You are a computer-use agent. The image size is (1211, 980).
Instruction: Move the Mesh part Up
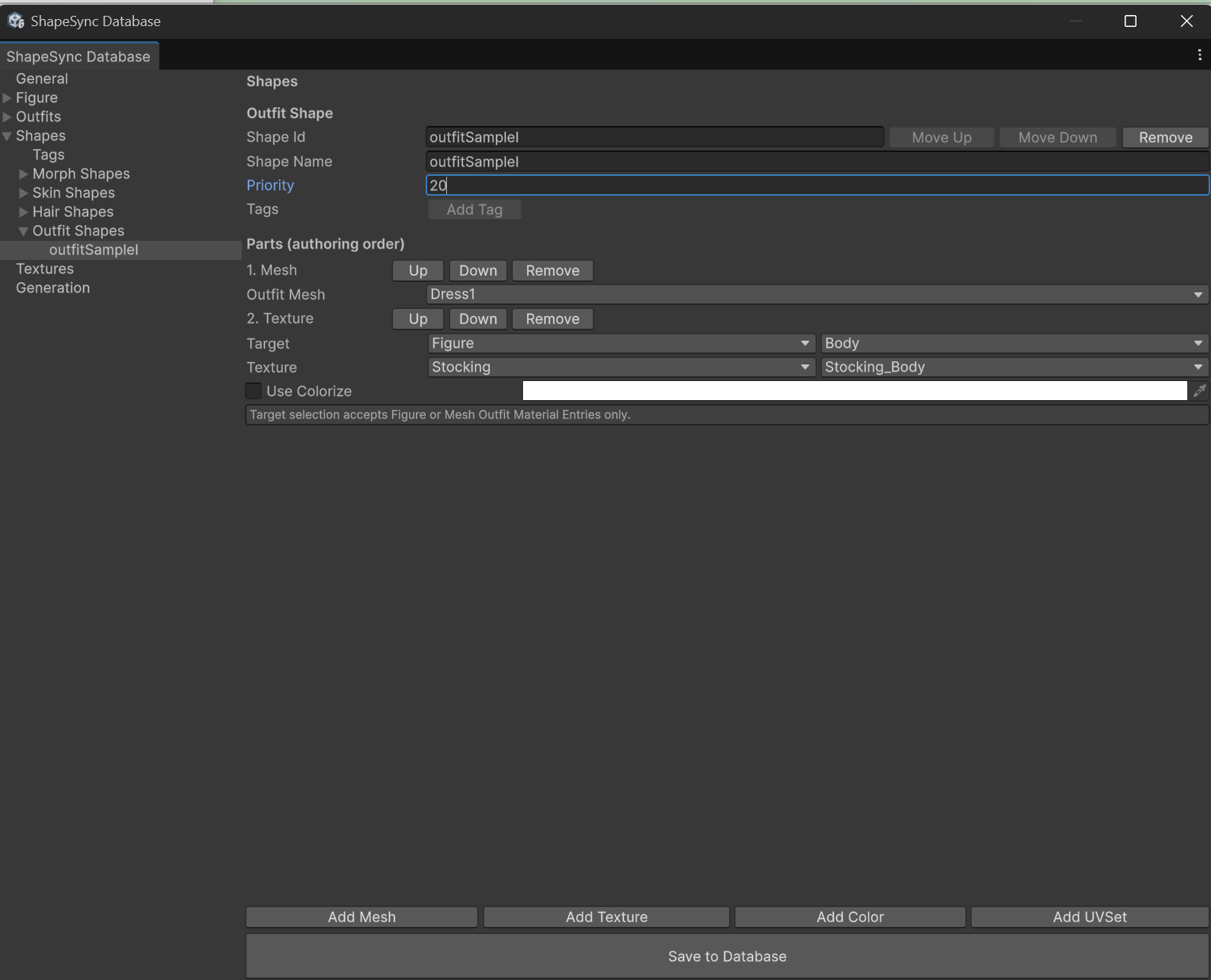click(x=418, y=270)
